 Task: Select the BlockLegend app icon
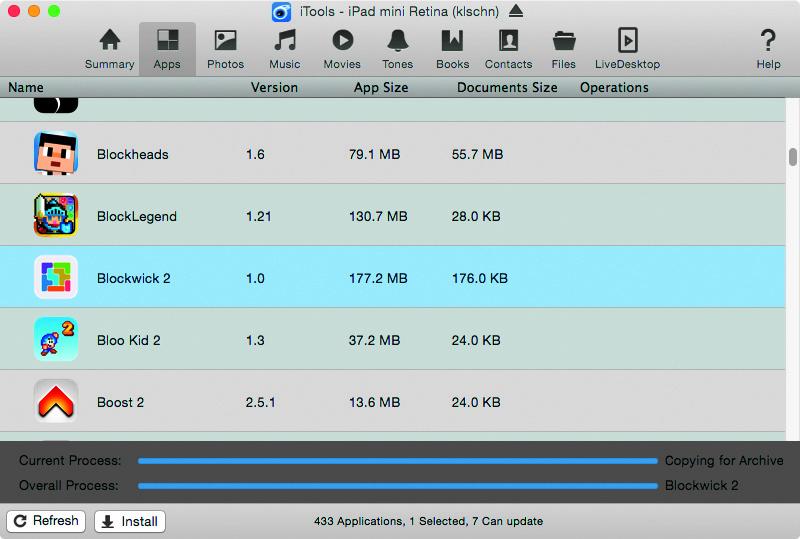[56, 215]
